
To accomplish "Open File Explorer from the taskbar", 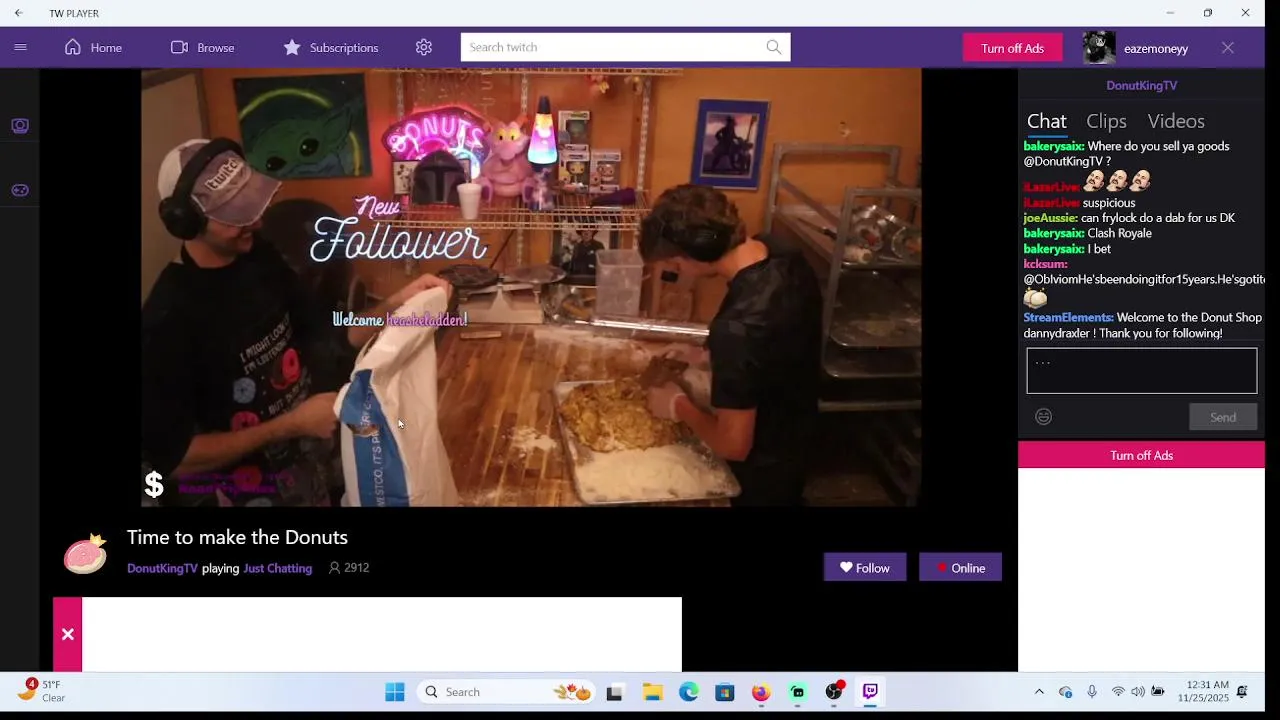I will coord(652,692).
